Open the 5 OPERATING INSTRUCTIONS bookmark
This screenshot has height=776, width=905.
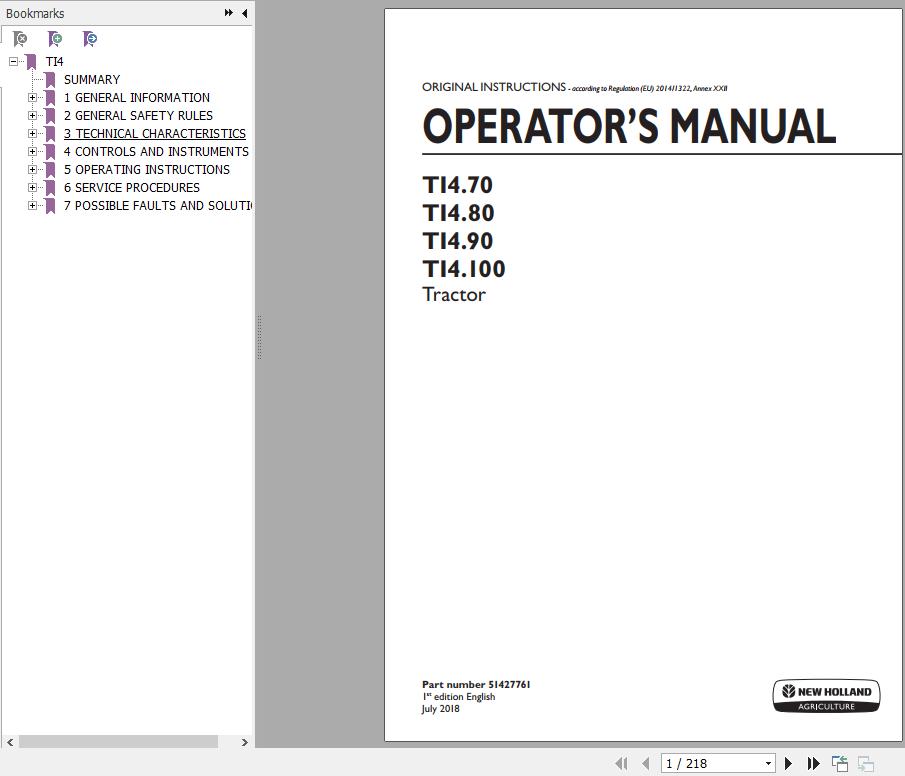(x=147, y=169)
